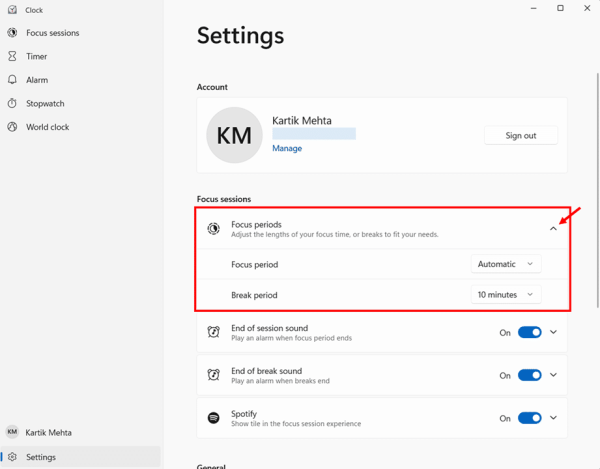Click the Settings gear icon
Screen dimensions: 600x469
(x=12, y=457)
